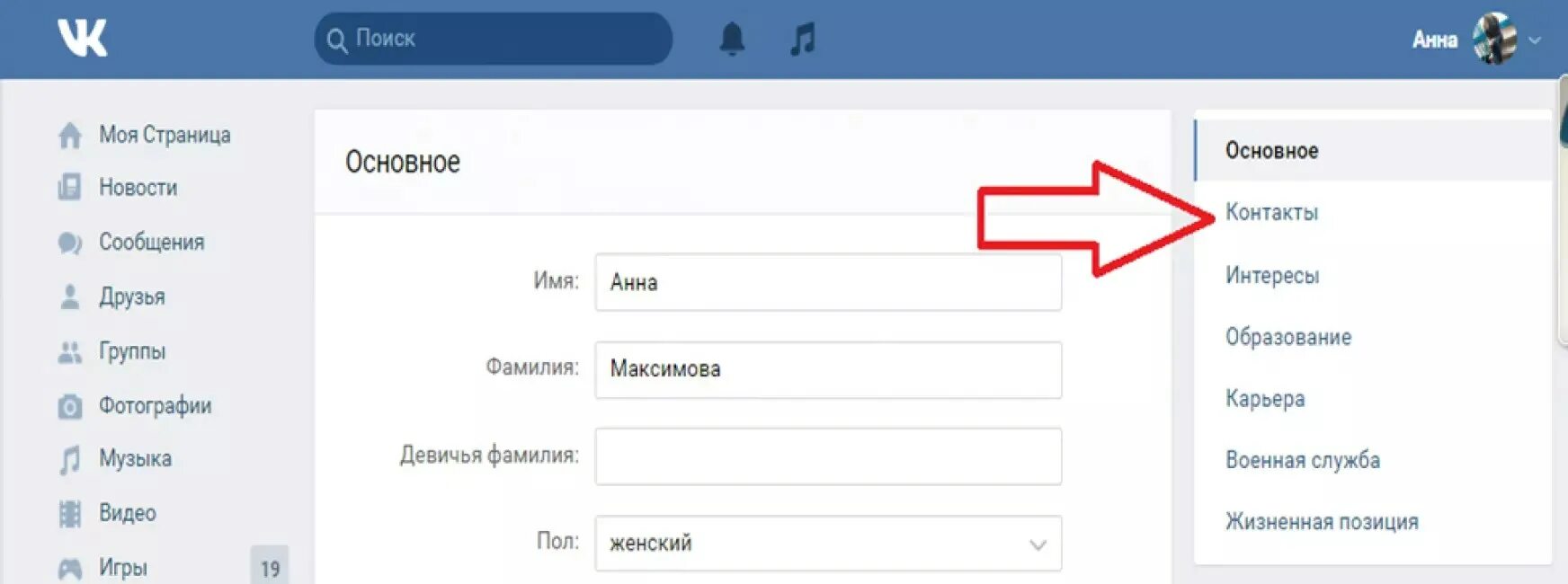Click the note icon beside Музыка
This screenshot has height=584, width=1568.
click(69, 459)
